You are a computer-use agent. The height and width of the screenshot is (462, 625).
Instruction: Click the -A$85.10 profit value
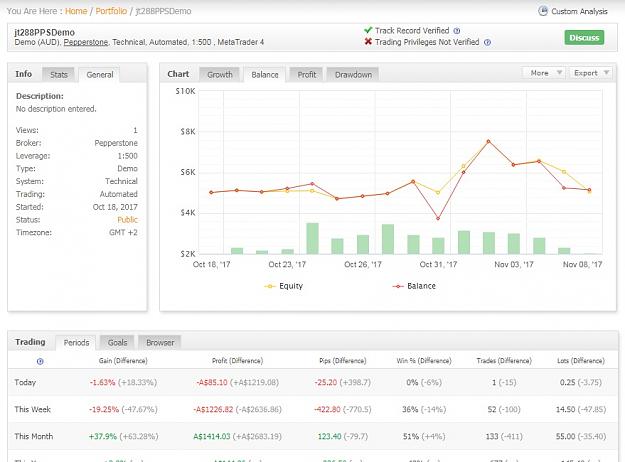pos(212,382)
